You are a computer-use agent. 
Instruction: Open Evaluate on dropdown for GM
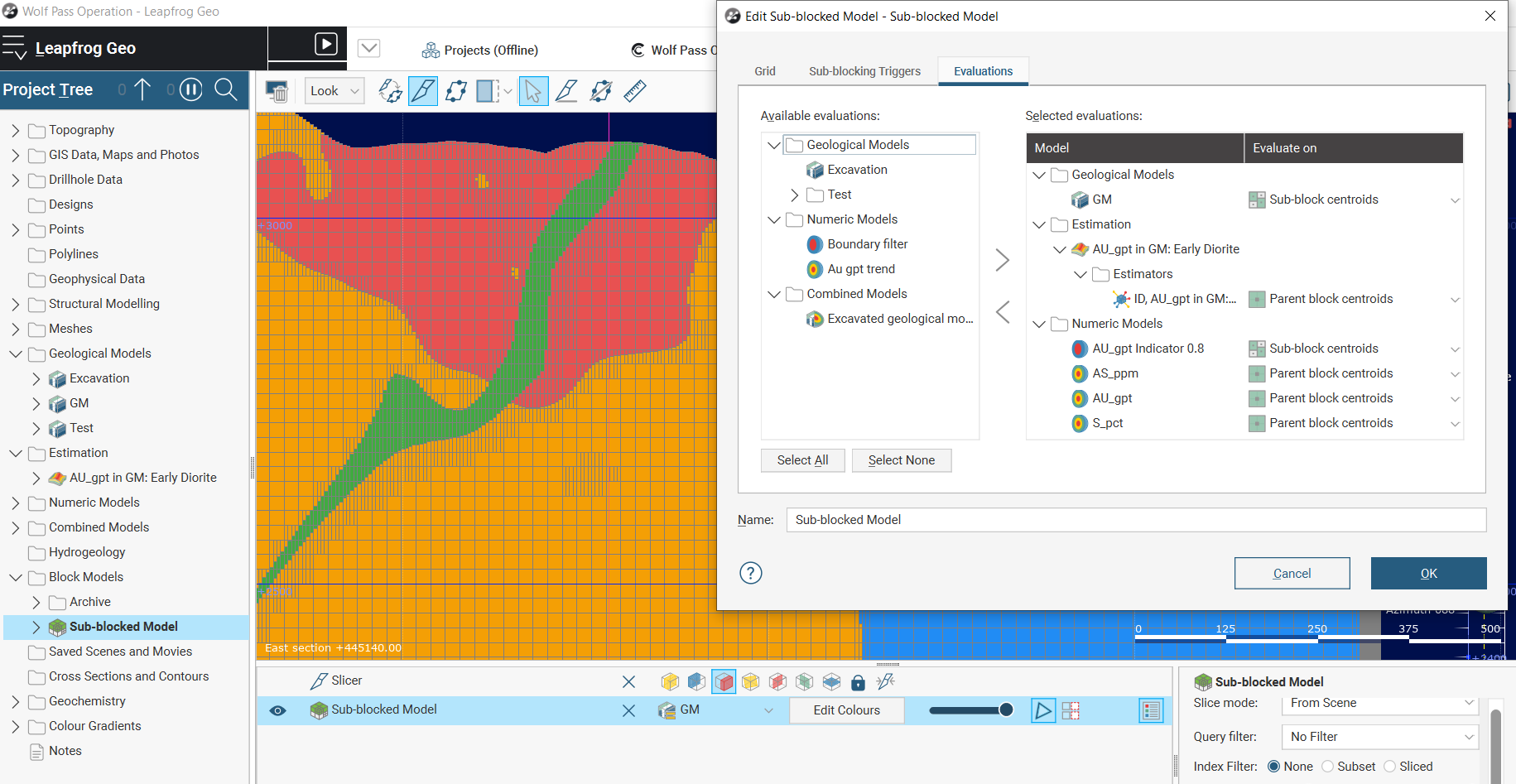tap(1455, 200)
